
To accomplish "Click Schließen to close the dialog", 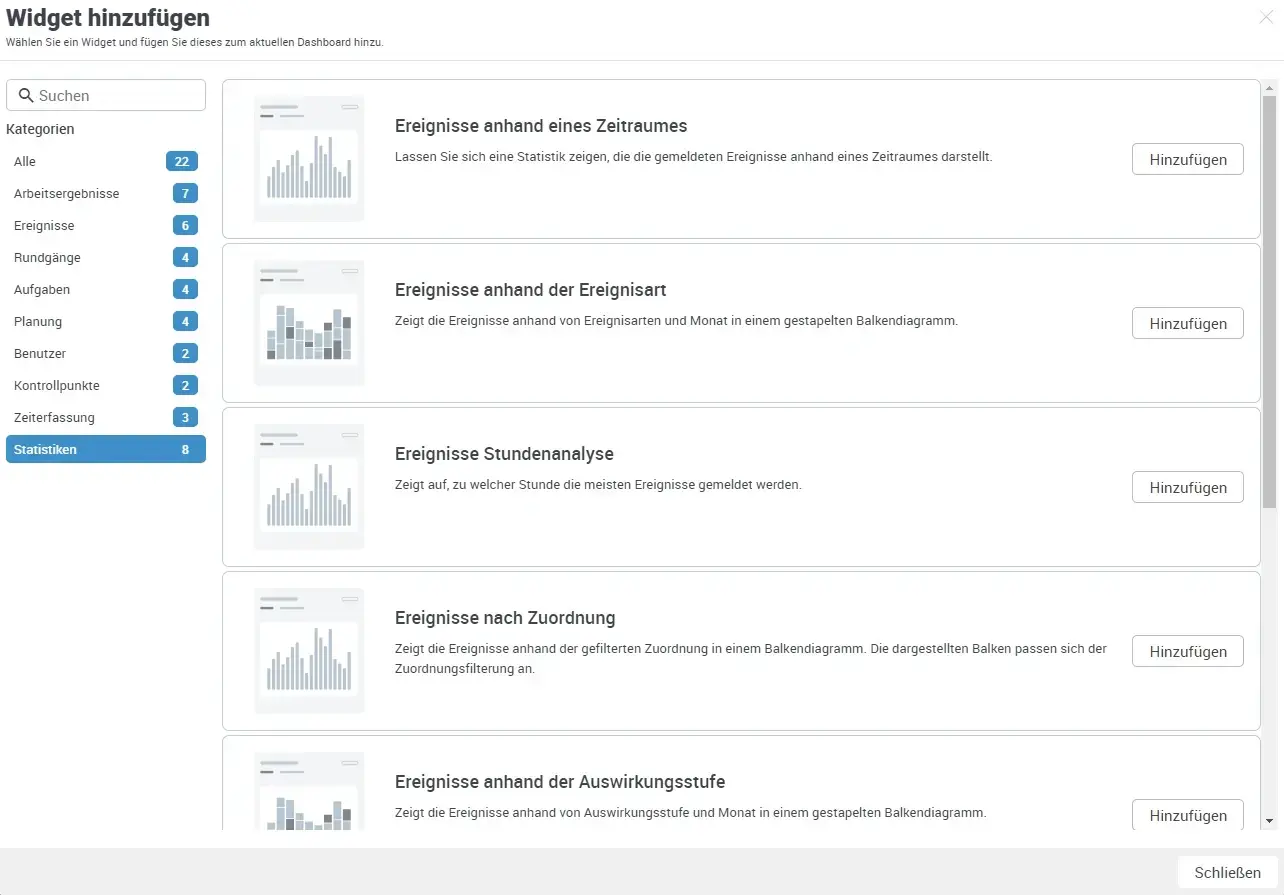I will point(1225,872).
